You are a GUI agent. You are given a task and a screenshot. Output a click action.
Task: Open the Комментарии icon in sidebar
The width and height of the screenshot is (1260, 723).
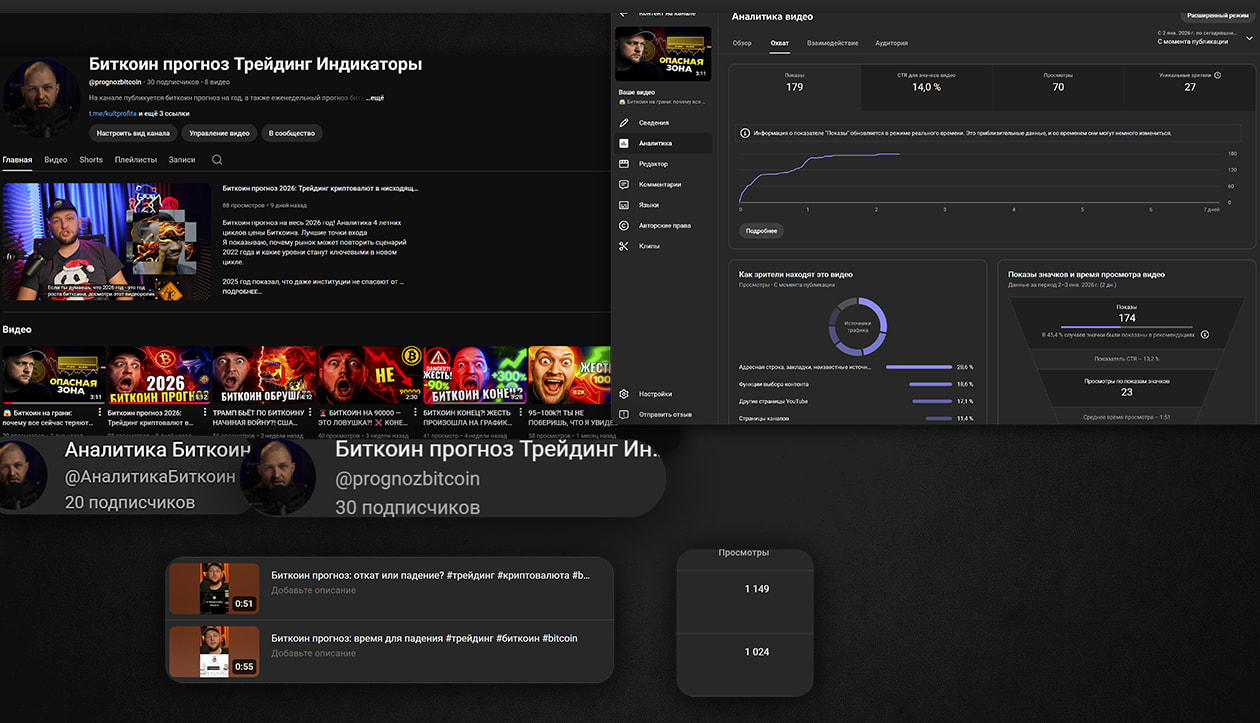[624, 185]
